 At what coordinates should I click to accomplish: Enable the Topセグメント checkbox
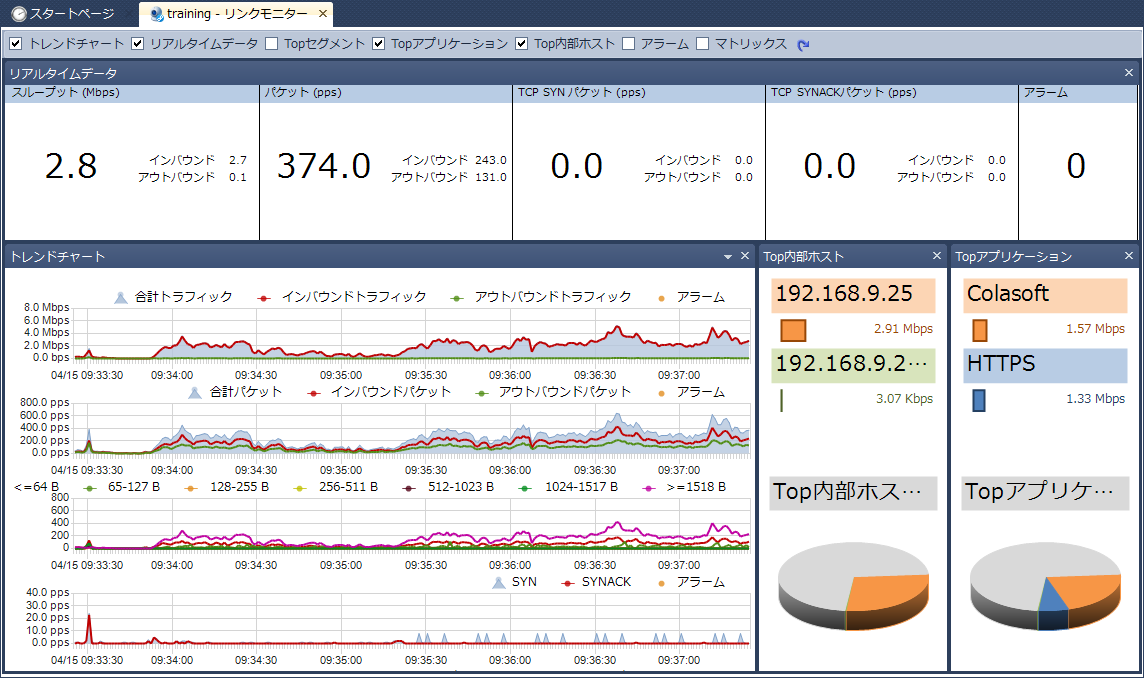coord(272,44)
